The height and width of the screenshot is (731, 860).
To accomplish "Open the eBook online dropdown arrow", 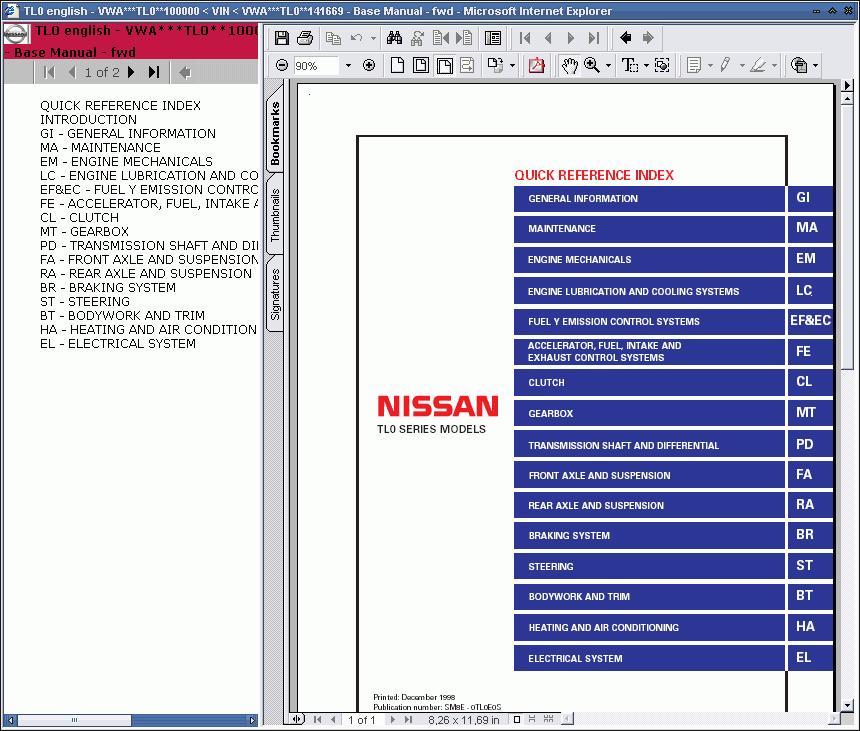I will click(x=816, y=66).
